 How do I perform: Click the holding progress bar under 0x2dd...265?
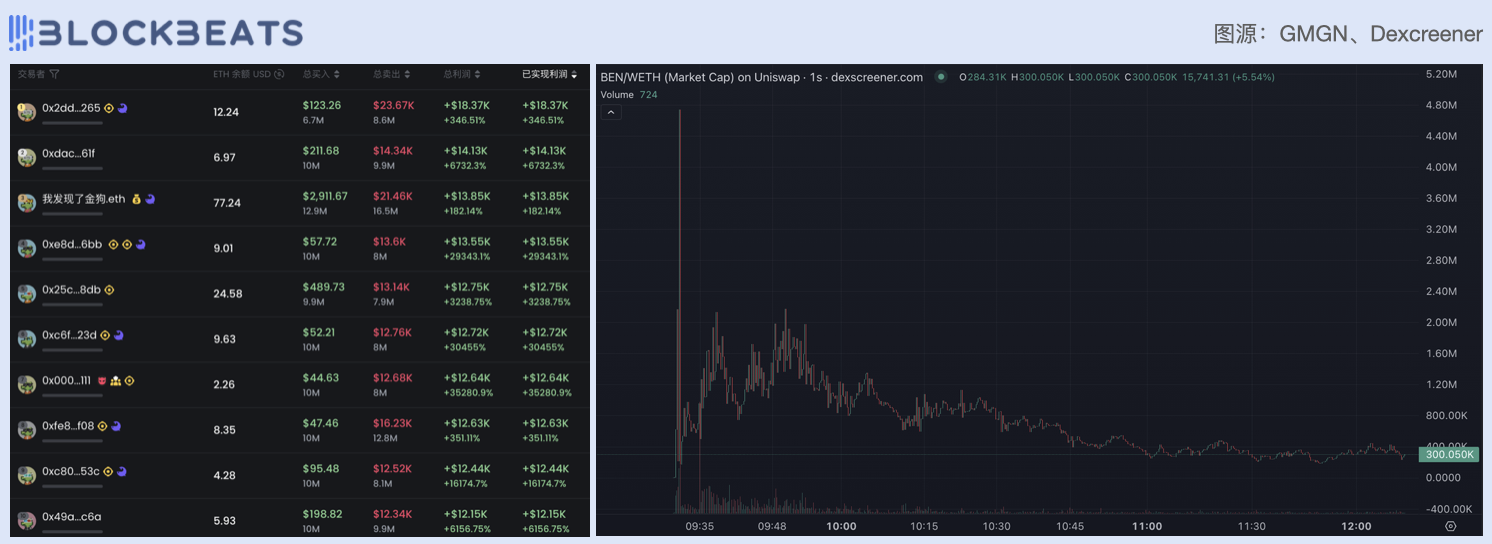click(x=72, y=123)
